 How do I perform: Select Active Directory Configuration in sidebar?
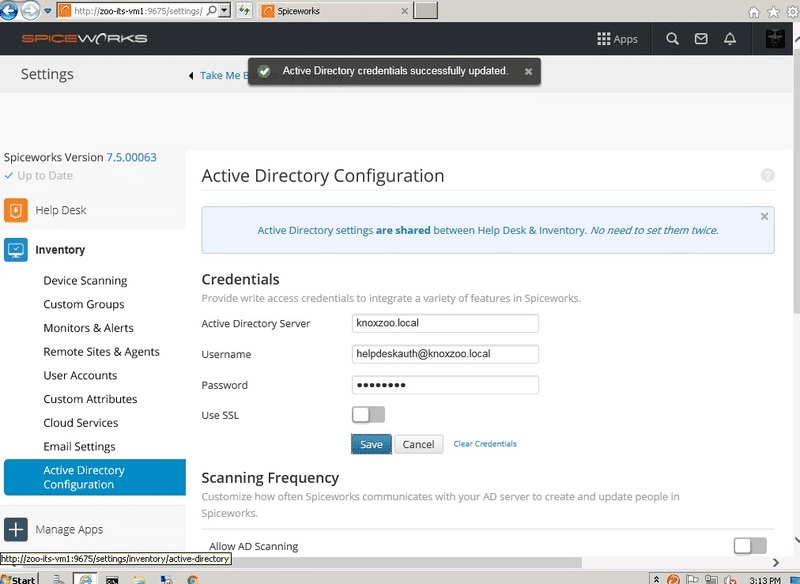tap(95, 477)
